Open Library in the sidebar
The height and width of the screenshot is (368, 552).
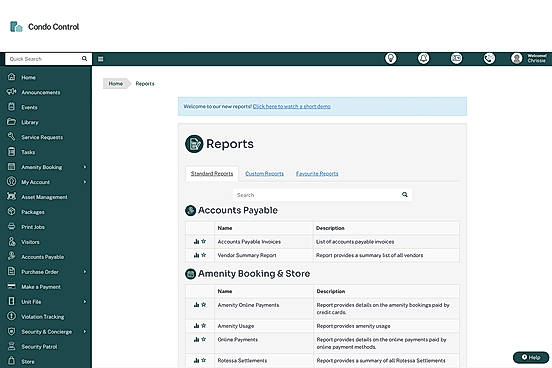[30, 122]
